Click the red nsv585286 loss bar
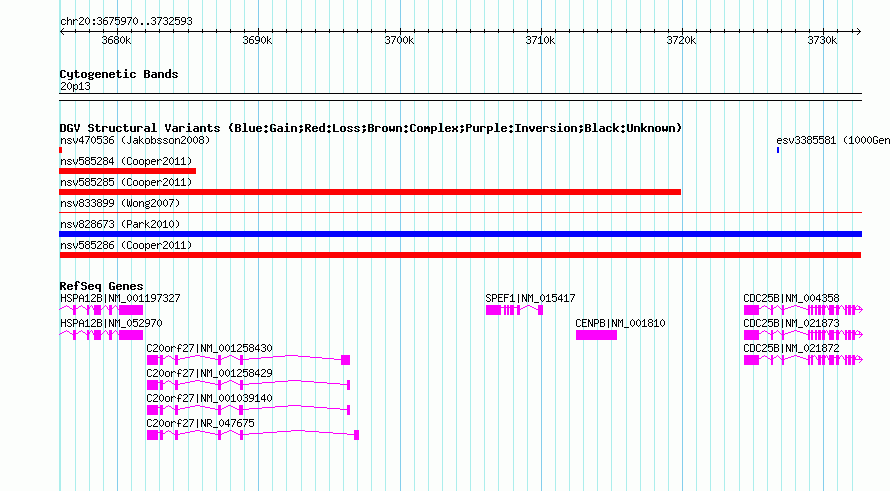Viewport: 890px width, 491px height. click(x=460, y=255)
